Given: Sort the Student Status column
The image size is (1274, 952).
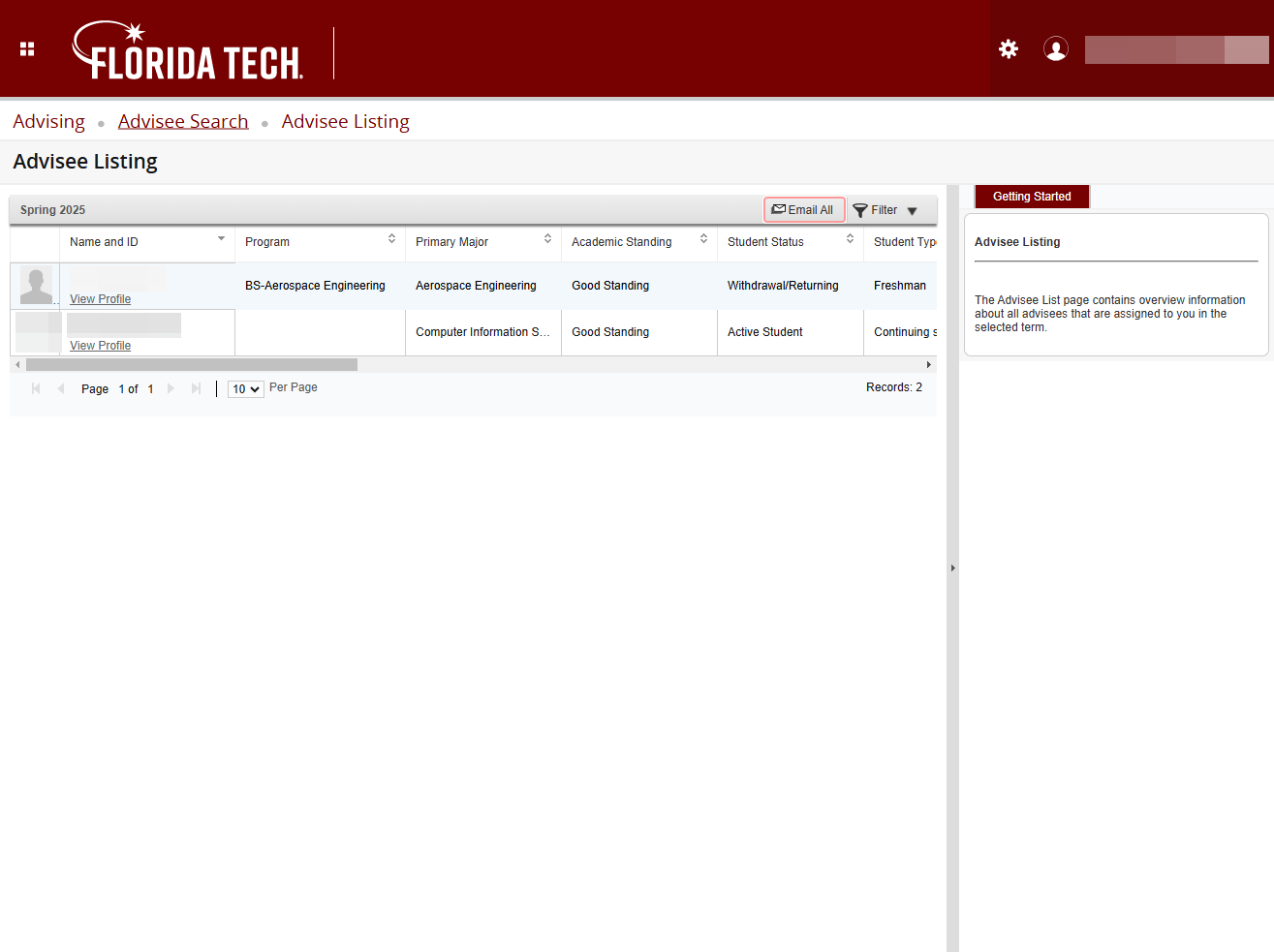Looking at the screenshot, I should pos(850,238).
